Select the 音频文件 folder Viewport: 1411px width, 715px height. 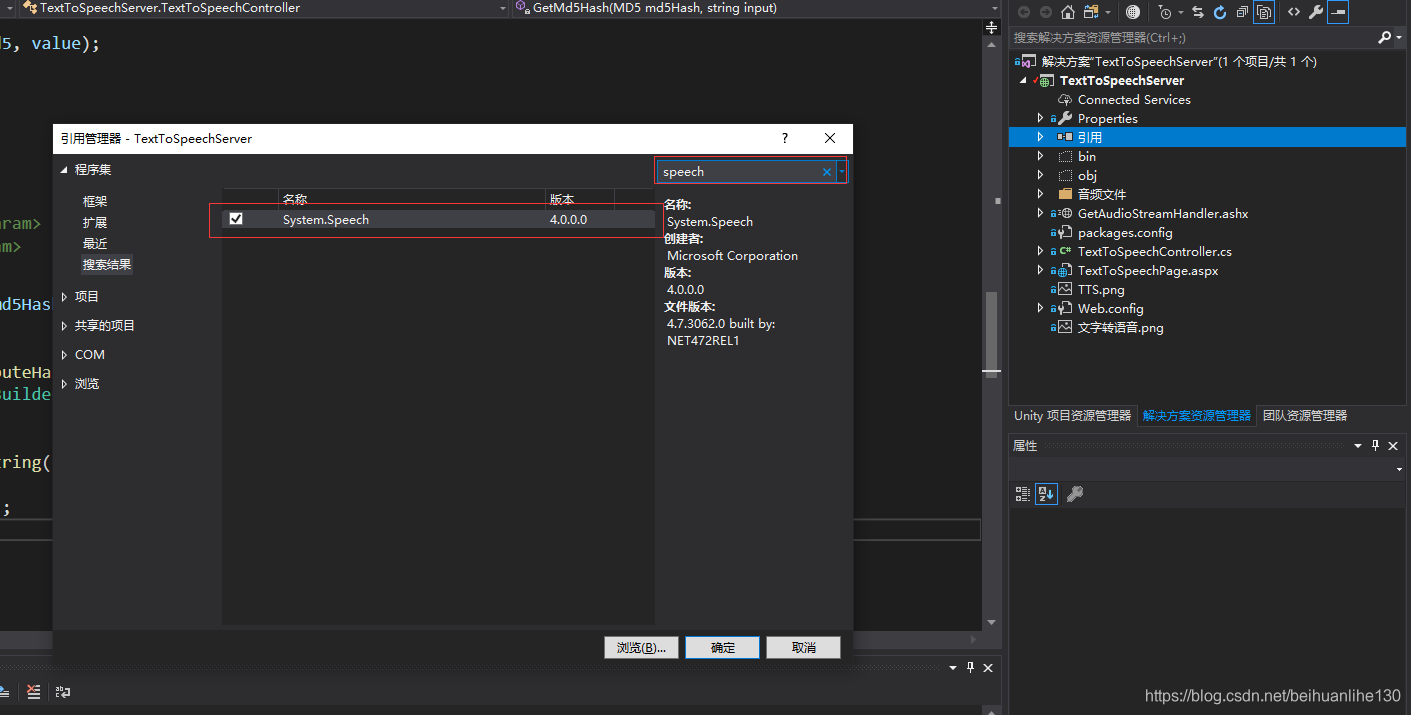(1102, 195)
